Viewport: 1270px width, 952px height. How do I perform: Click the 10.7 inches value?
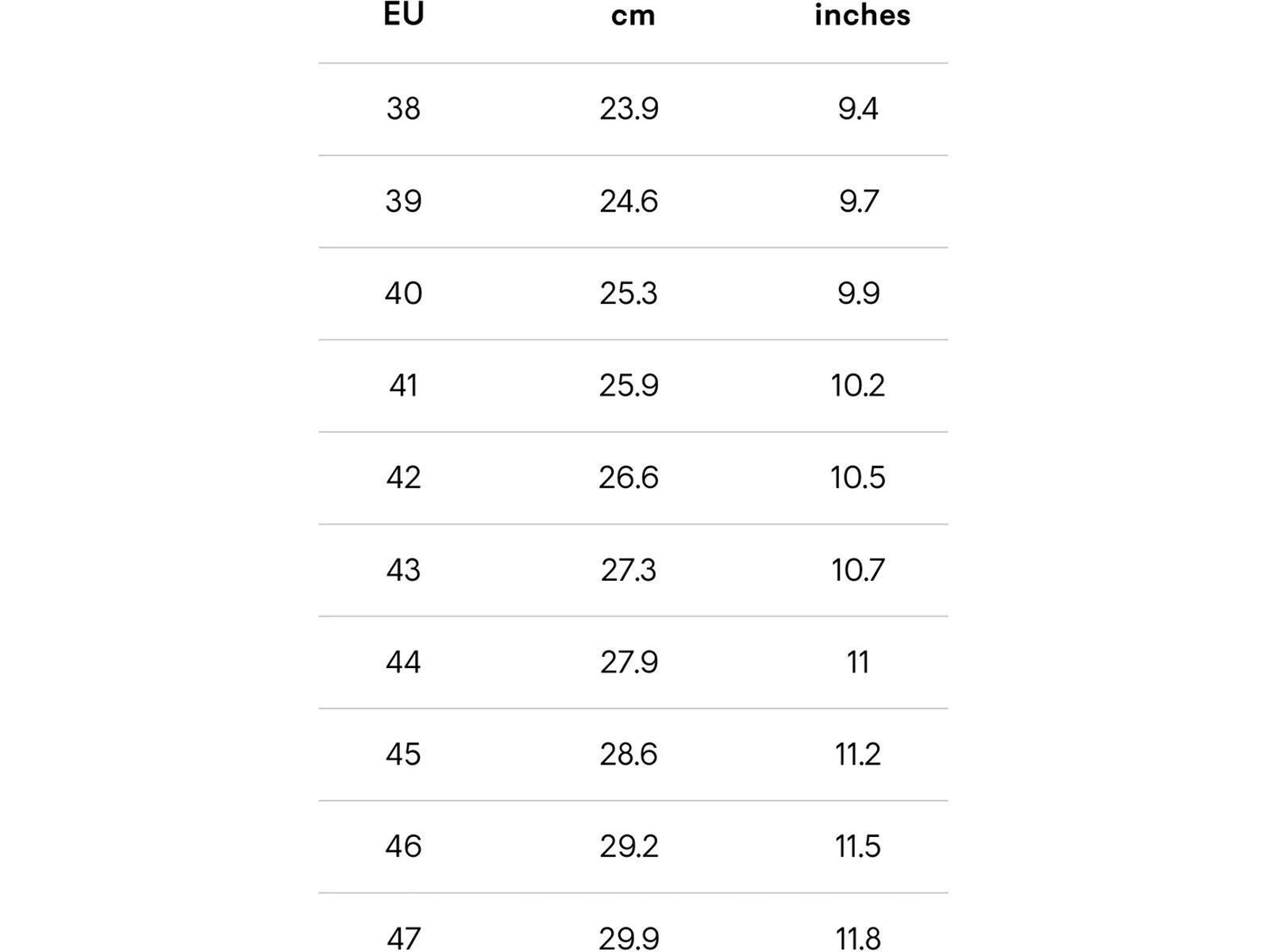pyautogui.click(x=858, y=570)
